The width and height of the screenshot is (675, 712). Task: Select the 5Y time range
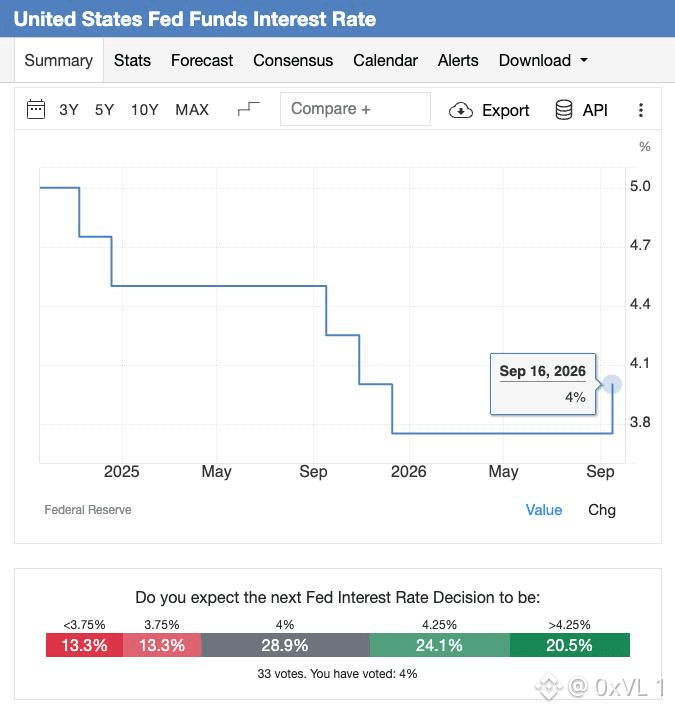(x=104, y=110)
